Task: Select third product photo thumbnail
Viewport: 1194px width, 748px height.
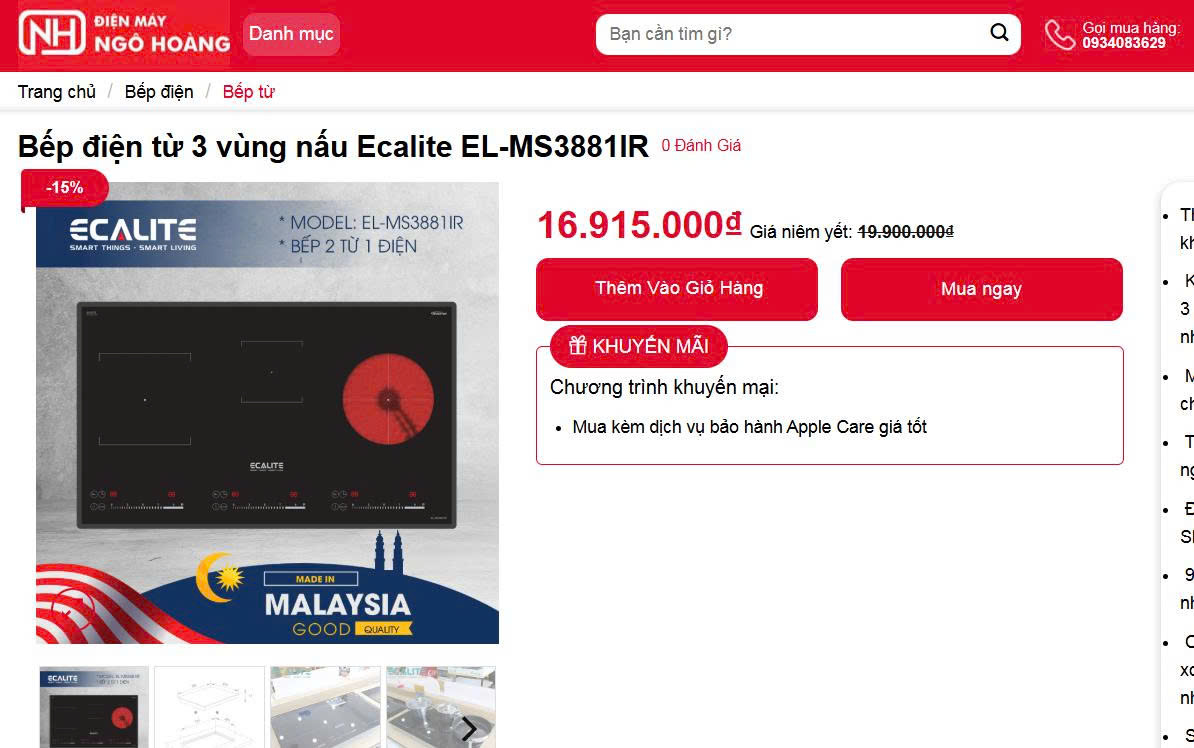Action: tap(325, 707)
